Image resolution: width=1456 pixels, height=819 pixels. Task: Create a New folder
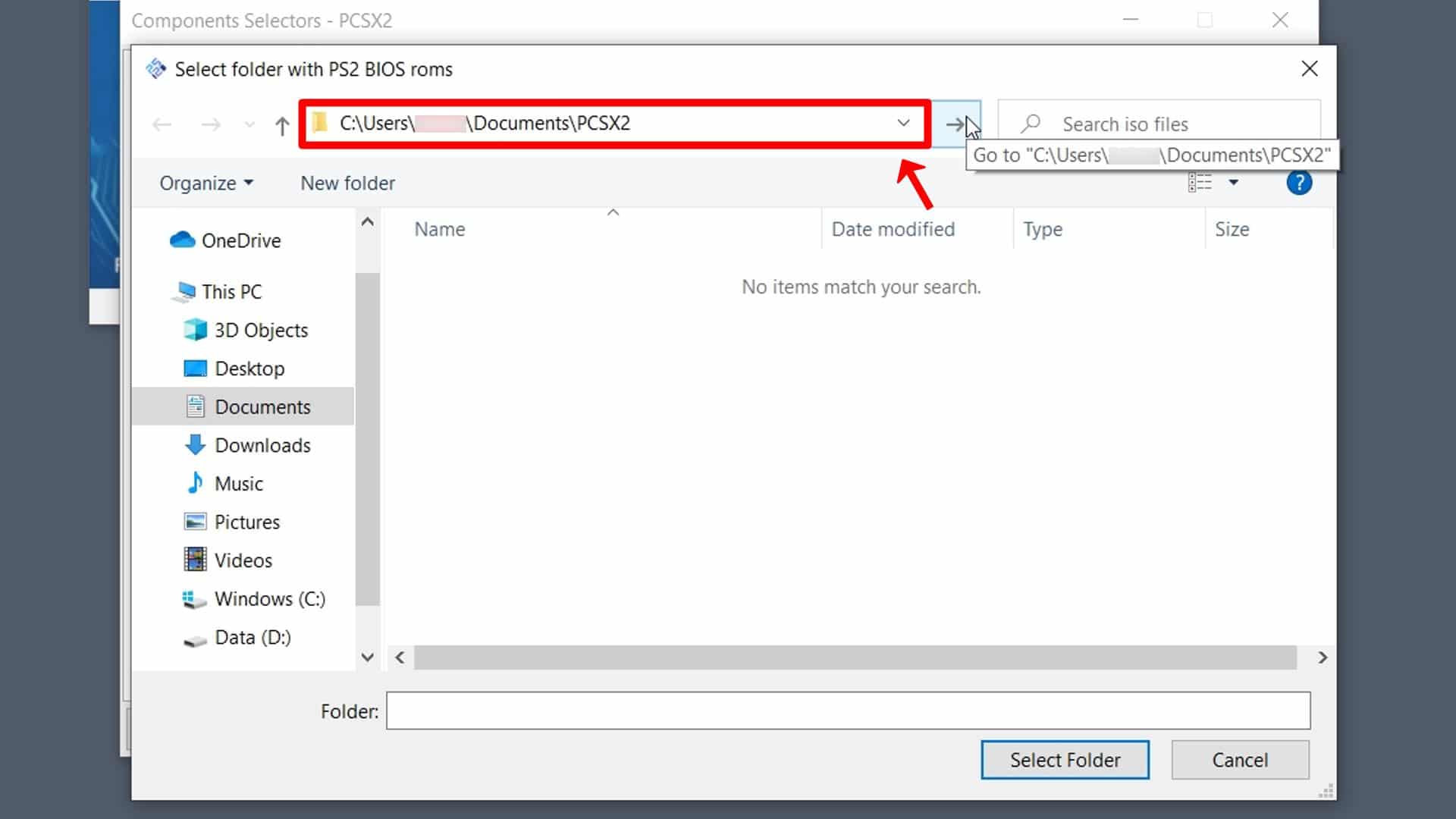pyautogui.click(x=347, y=184)
